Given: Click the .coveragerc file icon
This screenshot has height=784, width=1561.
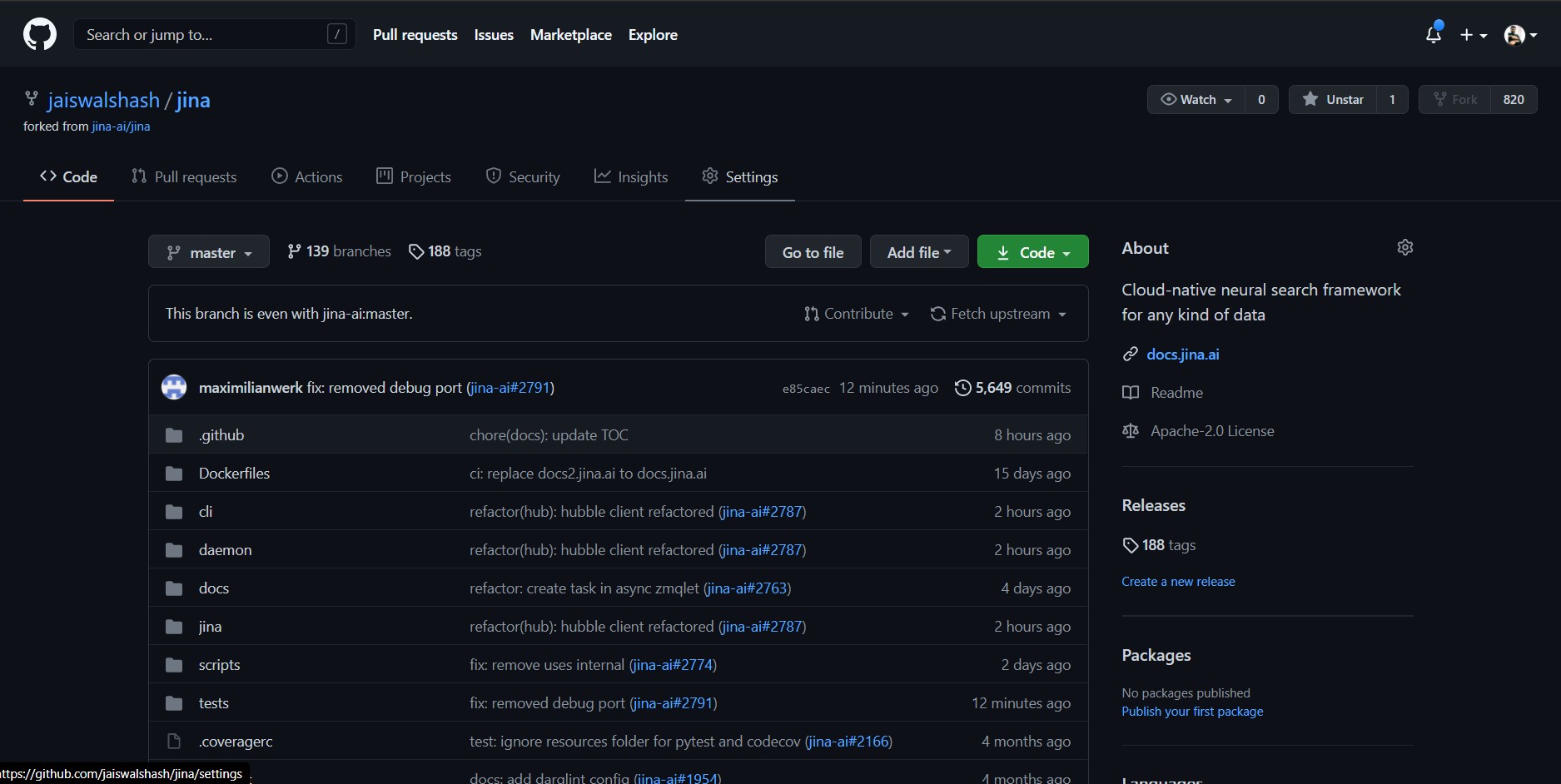Looking at the screenshot, I should click(174, 742).
